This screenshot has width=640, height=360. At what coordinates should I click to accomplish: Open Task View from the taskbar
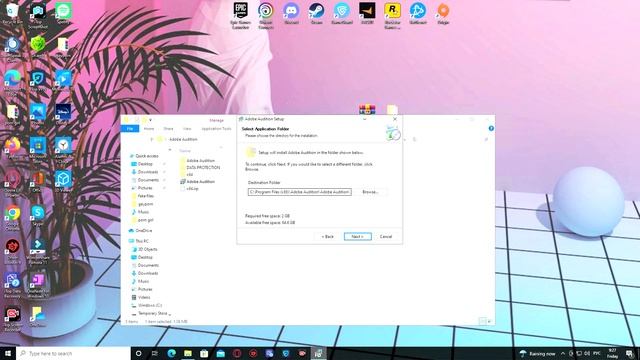coord(155,353)
